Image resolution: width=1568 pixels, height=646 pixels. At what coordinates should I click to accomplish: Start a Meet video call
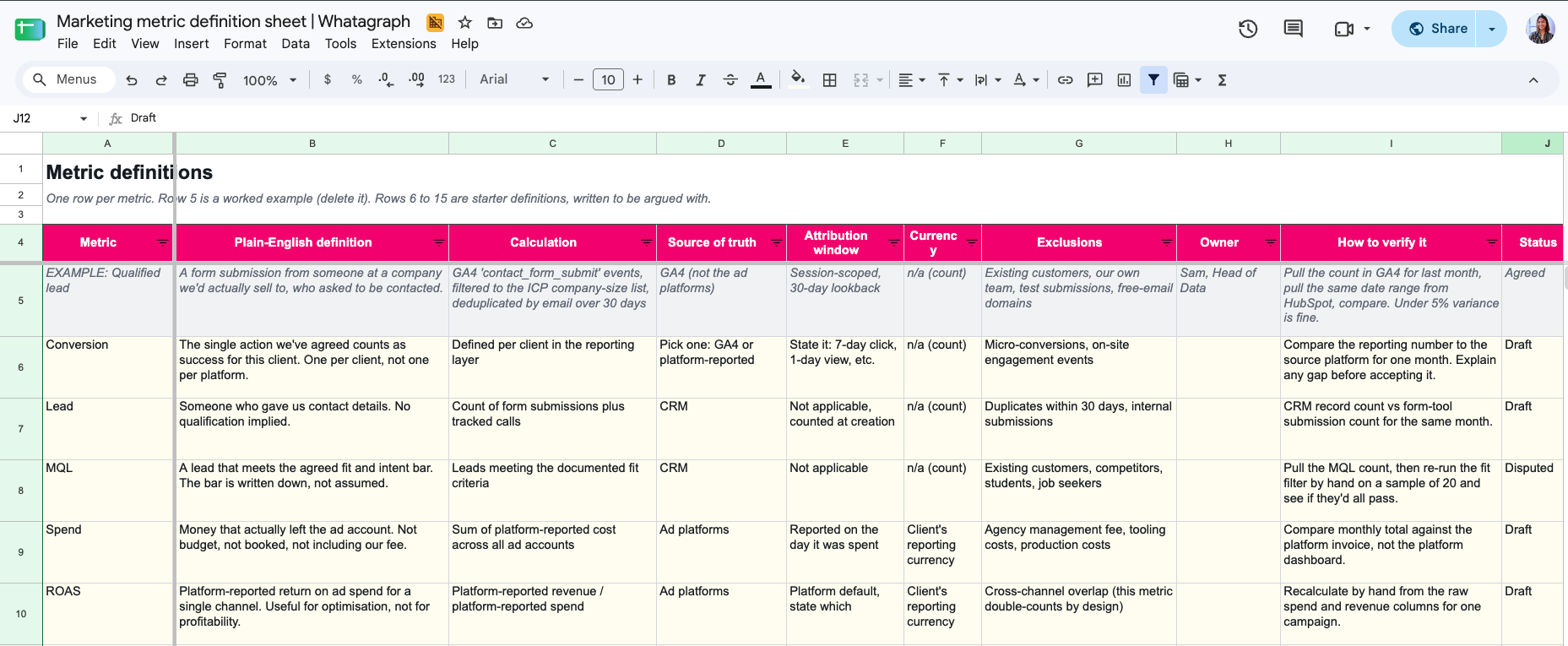click(x=1344, y=29)
